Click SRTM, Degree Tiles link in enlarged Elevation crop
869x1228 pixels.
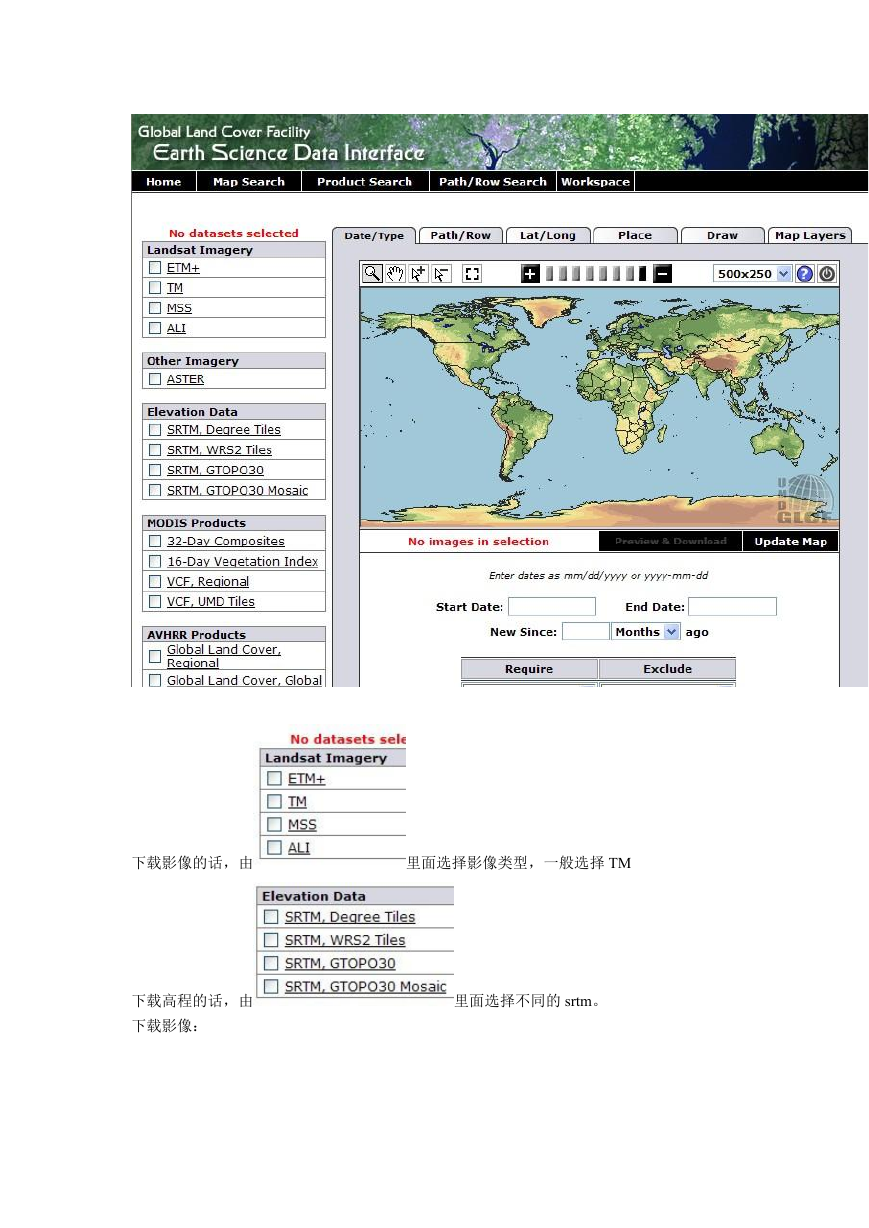(x=350, y=917)
